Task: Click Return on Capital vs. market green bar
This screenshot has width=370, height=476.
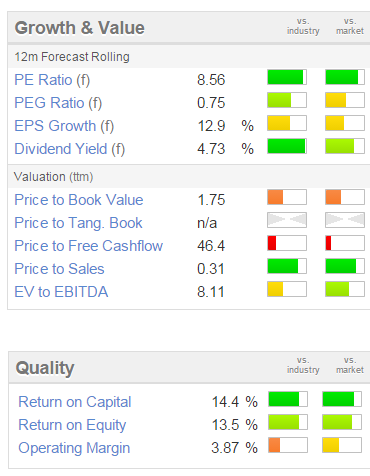Action: tap(342, 399)
